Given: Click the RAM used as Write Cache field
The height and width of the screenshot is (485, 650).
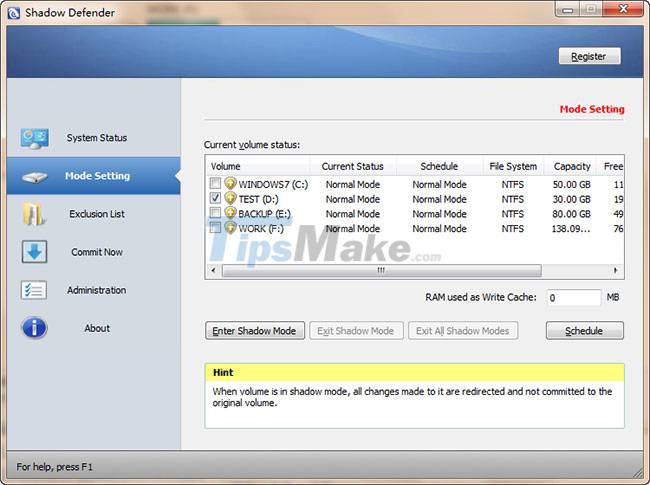Looking at the screenshot, I should tap(573, 298).
